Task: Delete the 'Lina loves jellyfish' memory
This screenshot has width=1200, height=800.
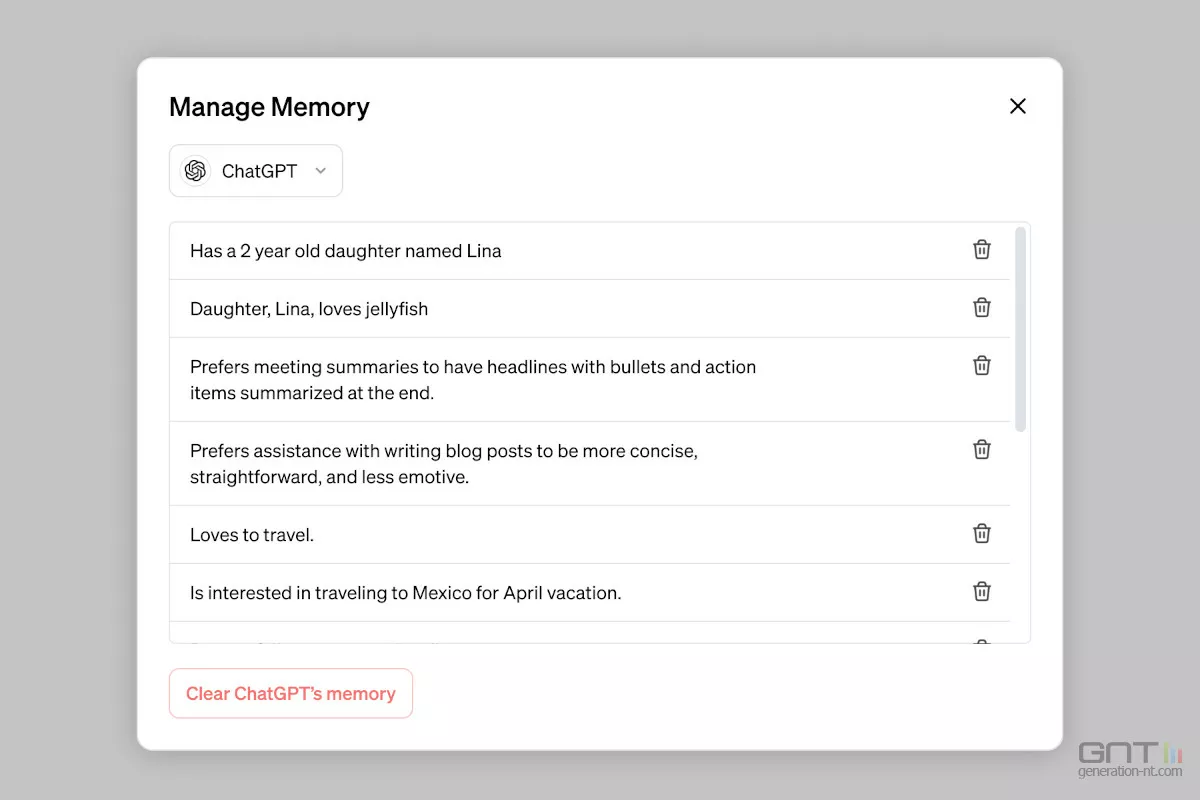Action: 982,308
